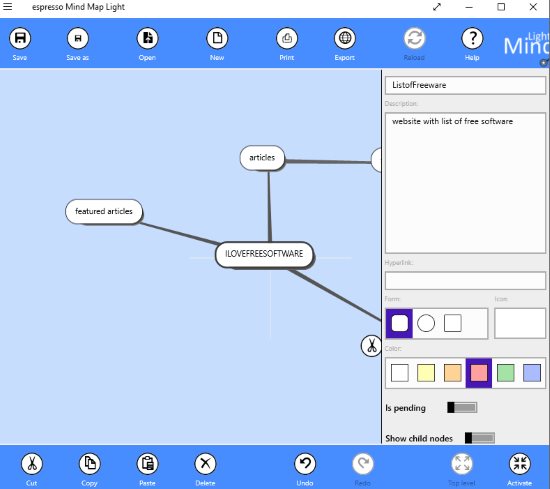This screenshot has height=489, width=550.
Task: Choose the green color swatch
Action: [x=505, y=373]
